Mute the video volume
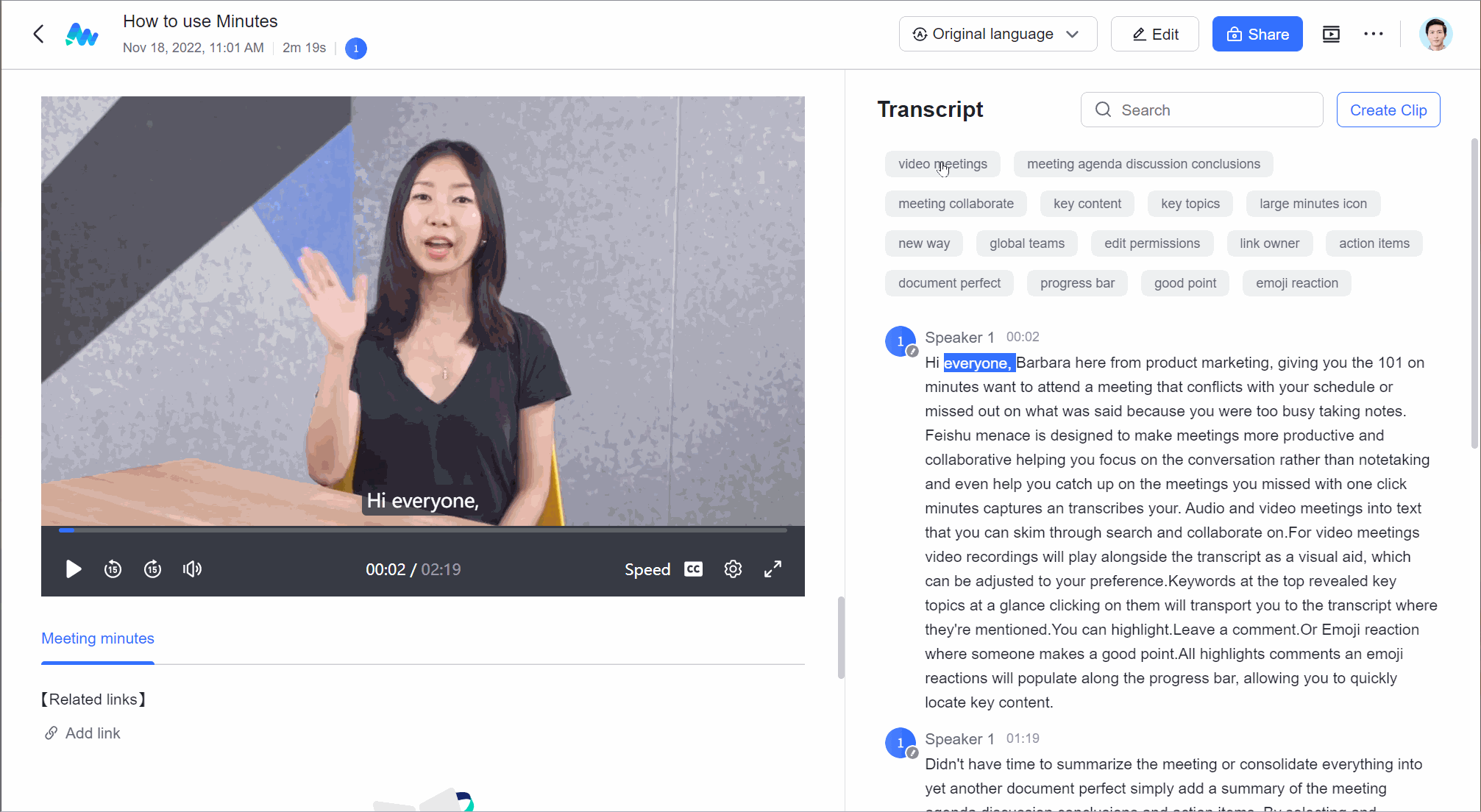 pyautogui.click(x=192, y=569)
